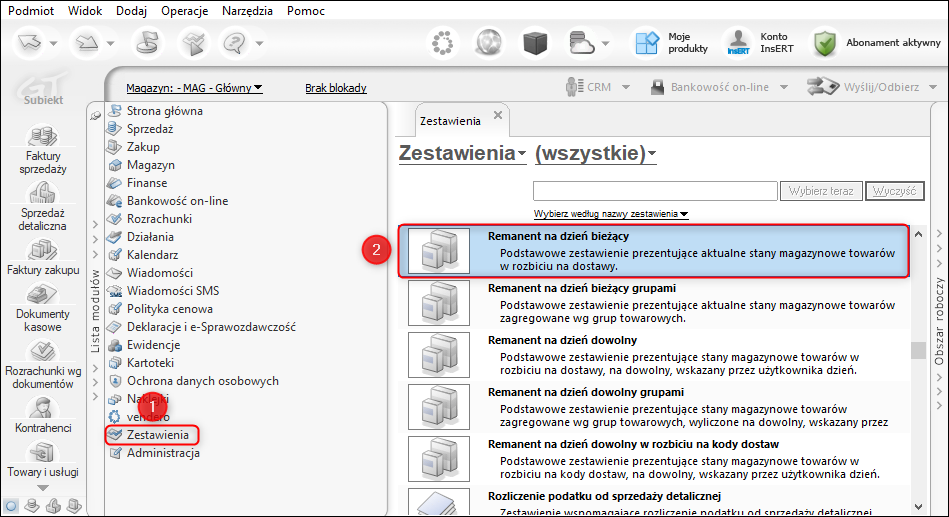Open the Strona główna module
This screenshot has width=949, height=517.
[x=165, y=111]
